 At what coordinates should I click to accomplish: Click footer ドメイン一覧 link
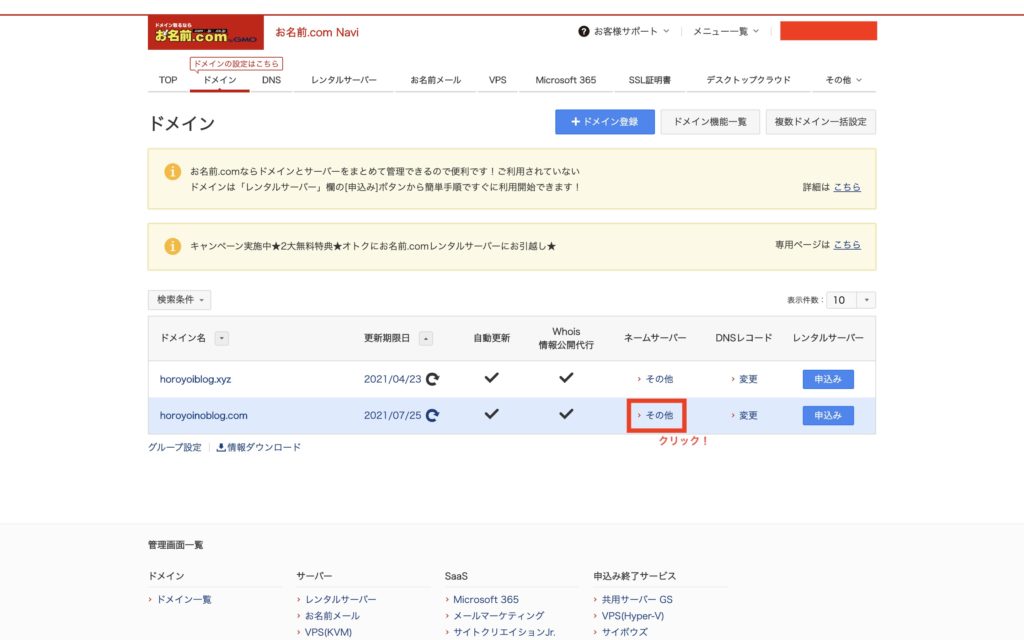click(x=184, y=600)
